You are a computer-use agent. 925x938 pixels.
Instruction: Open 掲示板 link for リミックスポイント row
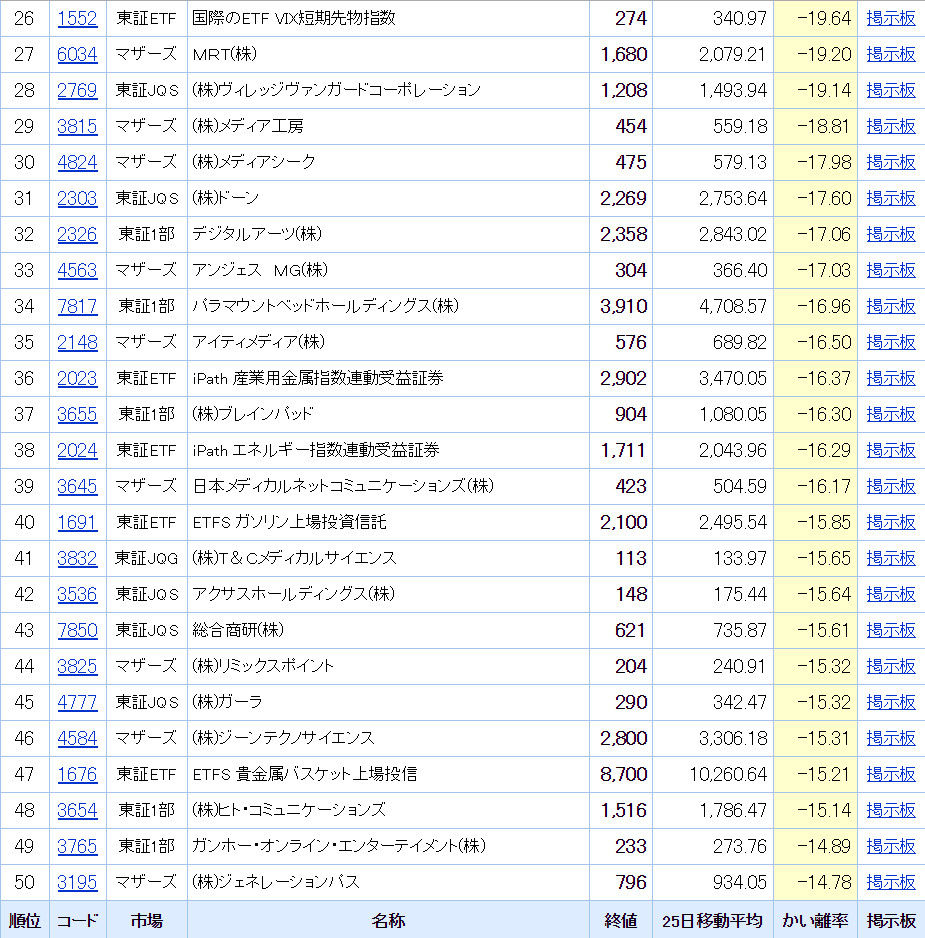tap(891, 666)
